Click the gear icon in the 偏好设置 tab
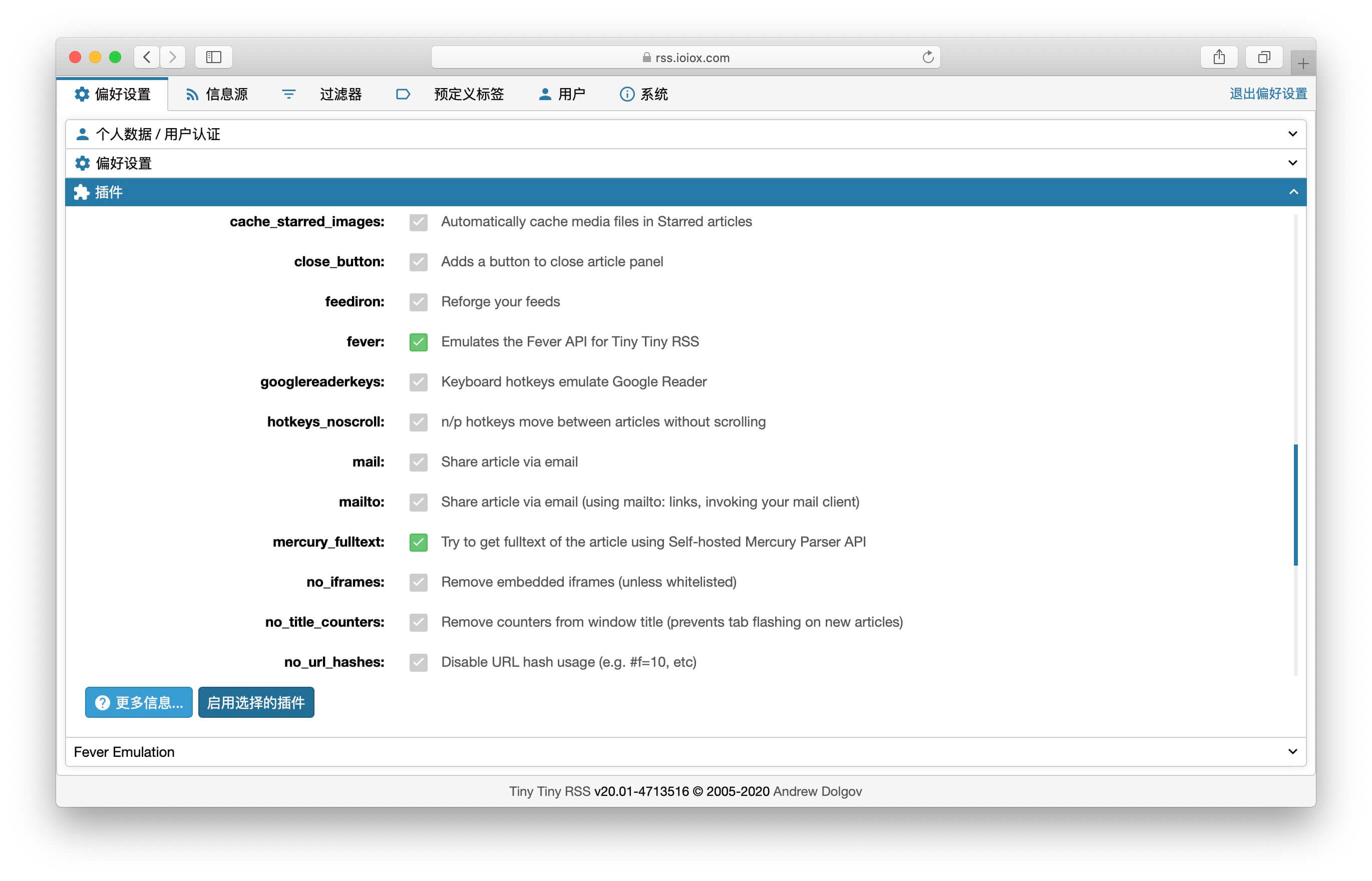The image size is (1372, 881). [x=82, y=94]
